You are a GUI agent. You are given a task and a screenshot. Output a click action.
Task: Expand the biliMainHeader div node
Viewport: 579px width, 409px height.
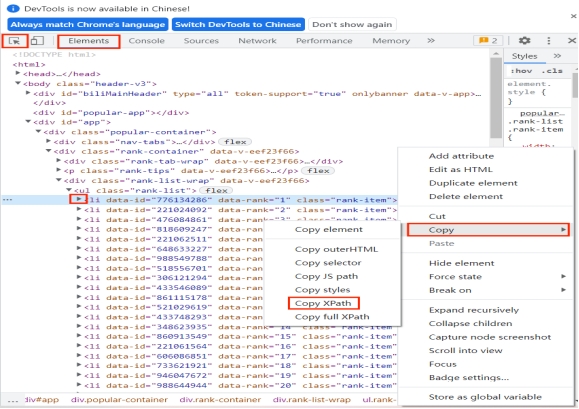tap(28, 93)
